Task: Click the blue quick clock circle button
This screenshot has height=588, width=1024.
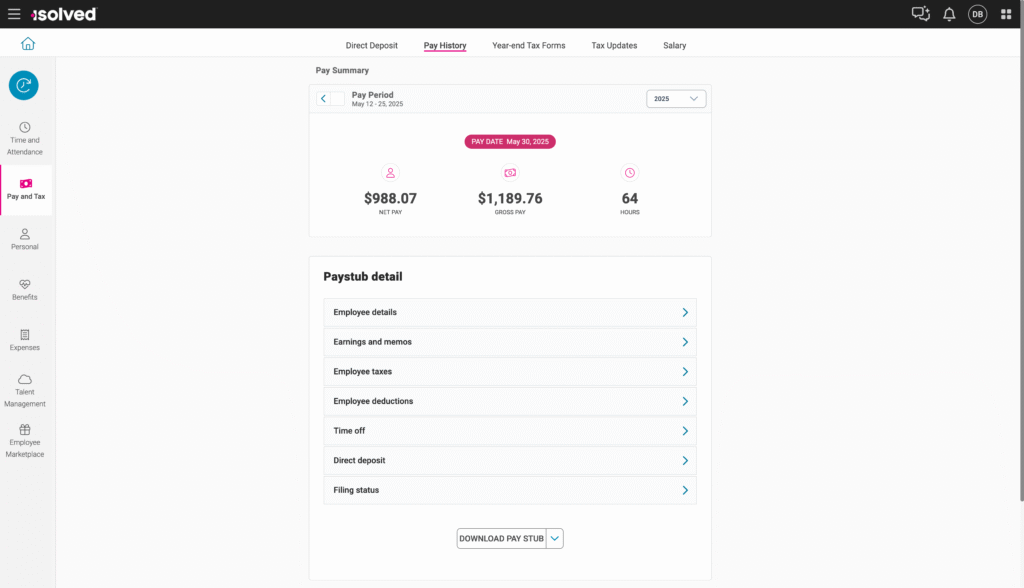Action: coord(24,86)
